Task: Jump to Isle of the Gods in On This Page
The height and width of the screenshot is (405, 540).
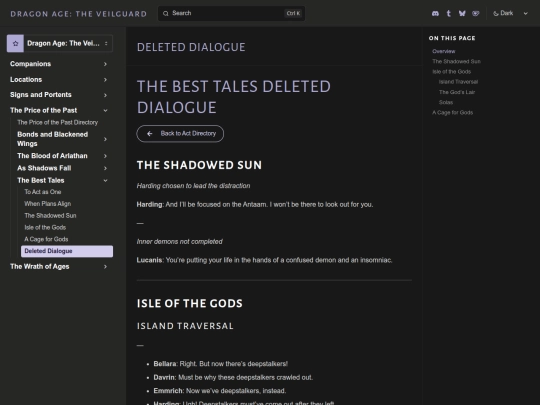Action: (x=451, y=72)
